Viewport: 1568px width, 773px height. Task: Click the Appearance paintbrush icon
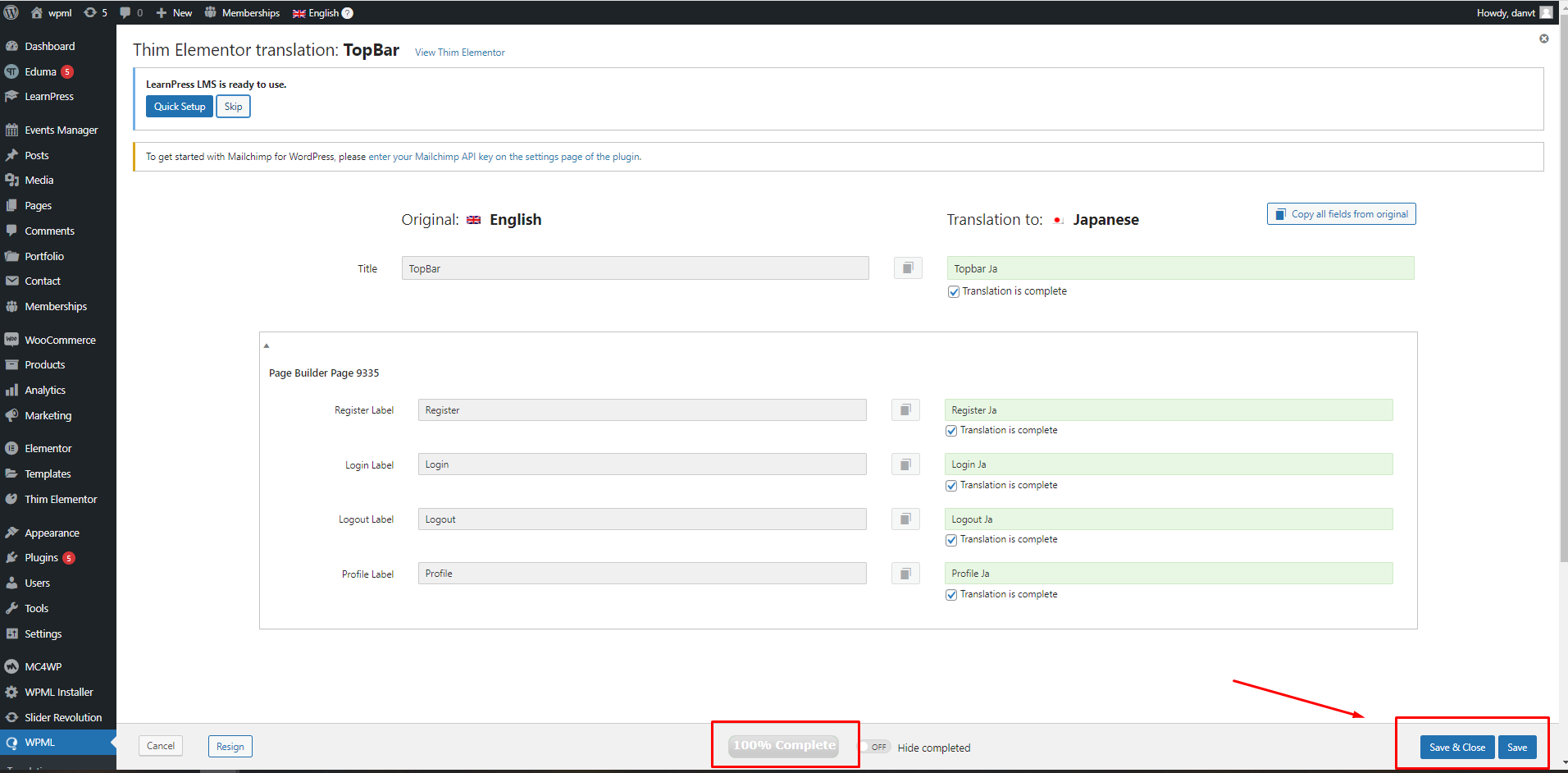tap(11, 533)
